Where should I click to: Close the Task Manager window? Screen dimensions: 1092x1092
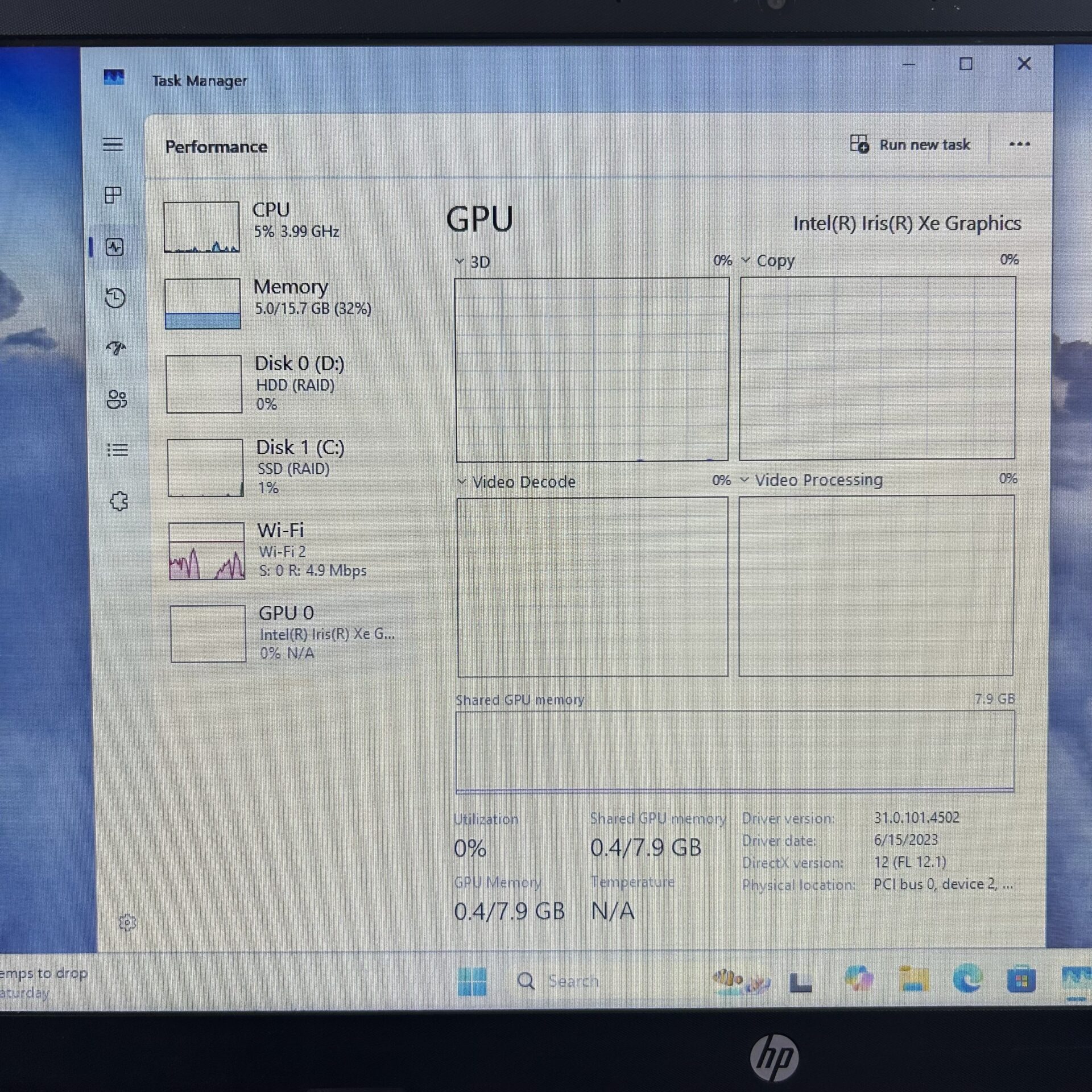click(1024, 63)
